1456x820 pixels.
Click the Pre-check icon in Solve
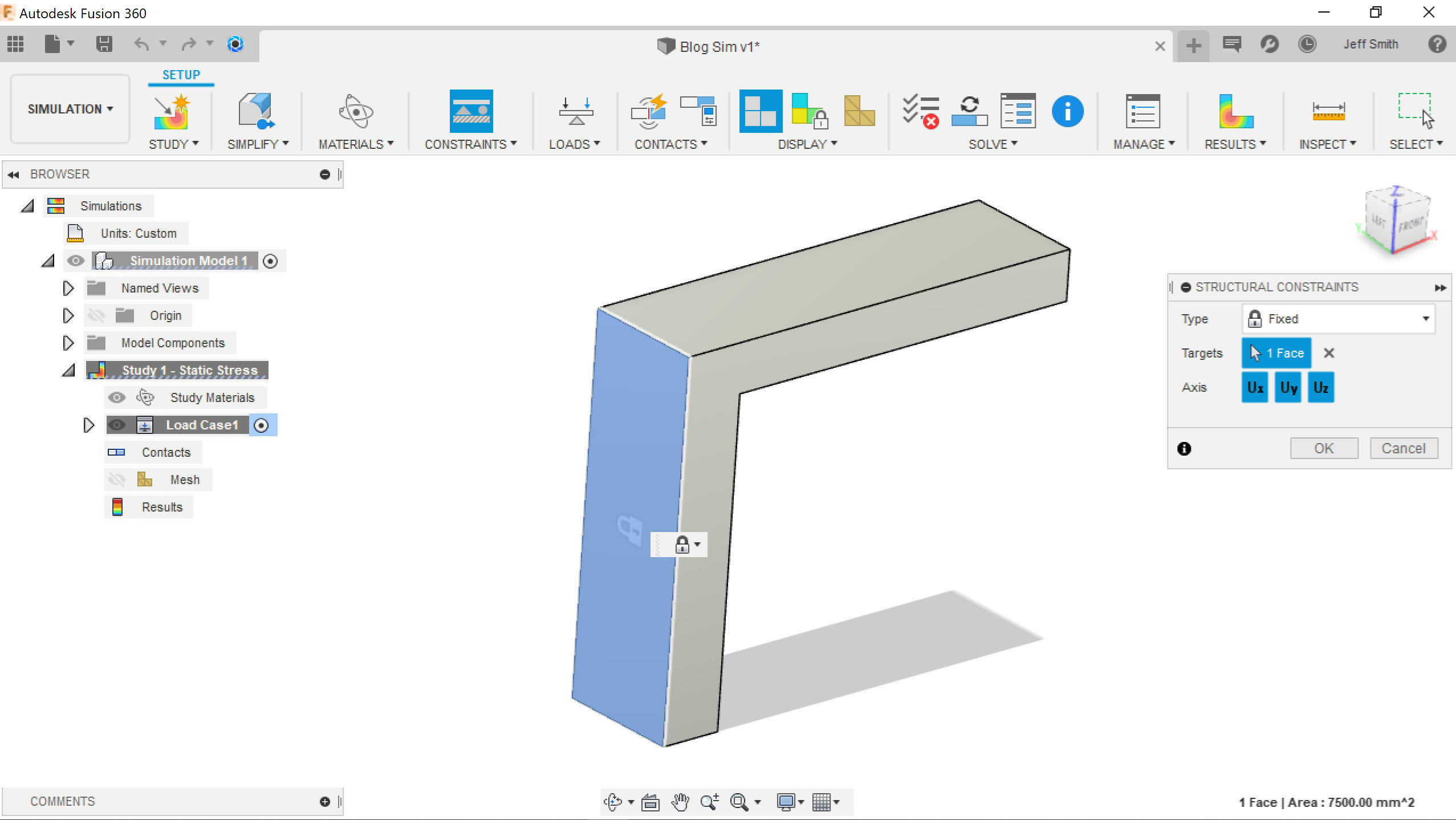click(920, 111)
